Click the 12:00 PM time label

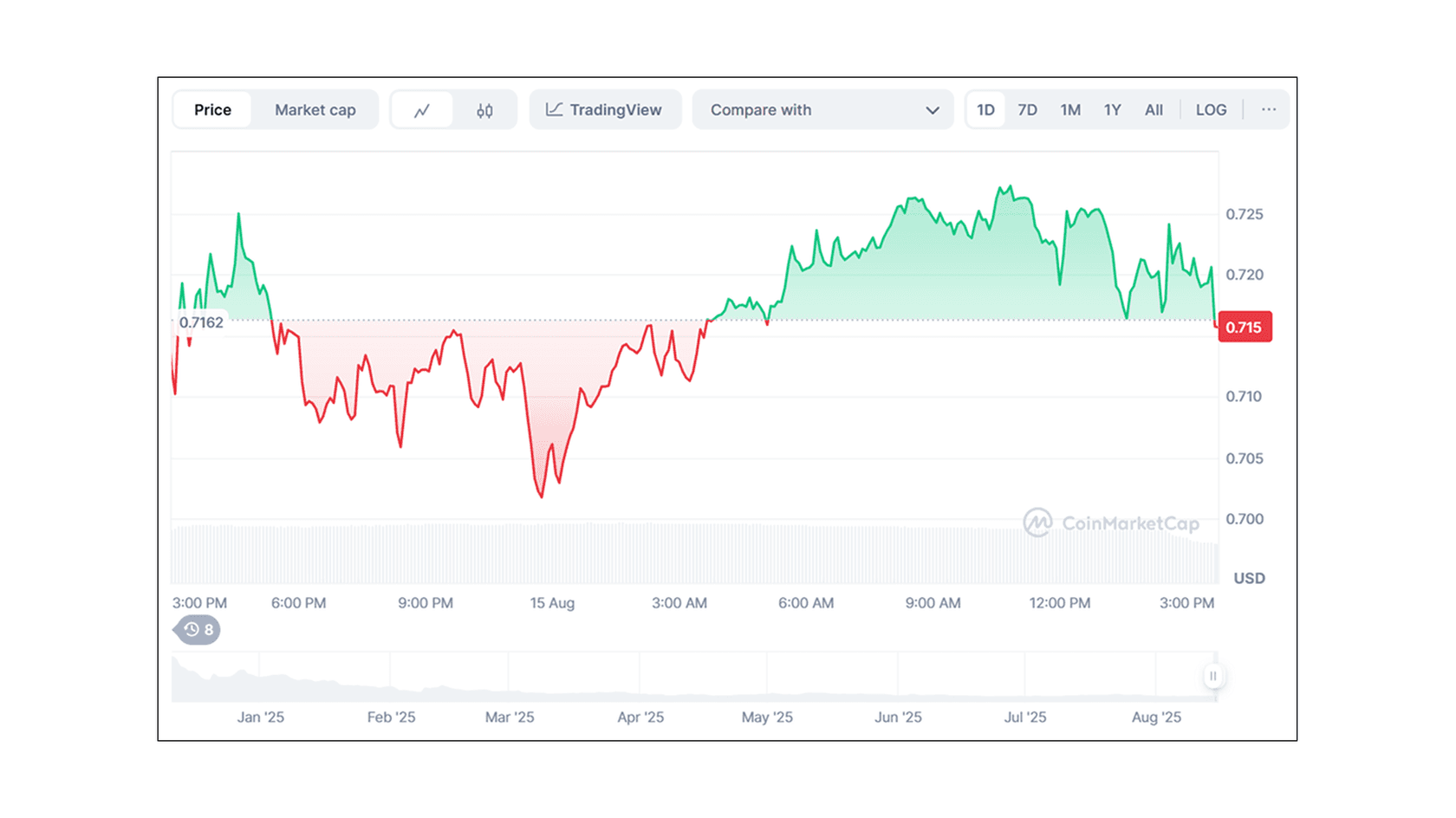(x=1059, y=603)
